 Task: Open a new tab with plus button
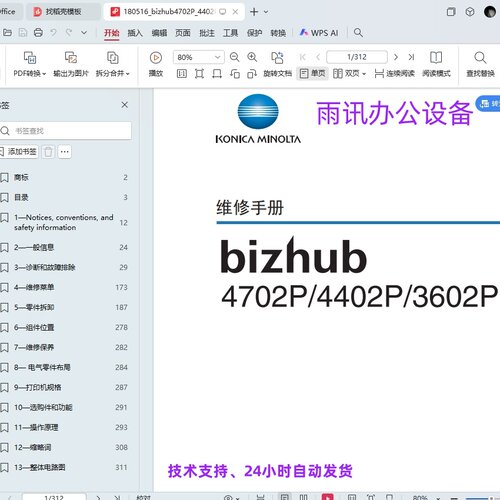click(x=254, y=12)
